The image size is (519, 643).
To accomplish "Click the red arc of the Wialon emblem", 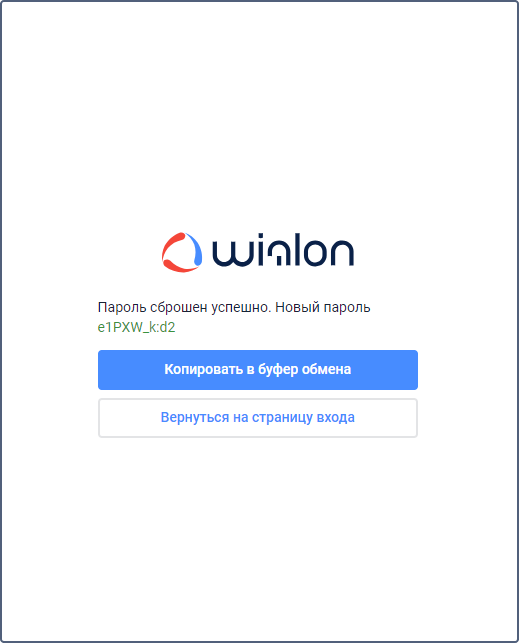I will (172, 254).
